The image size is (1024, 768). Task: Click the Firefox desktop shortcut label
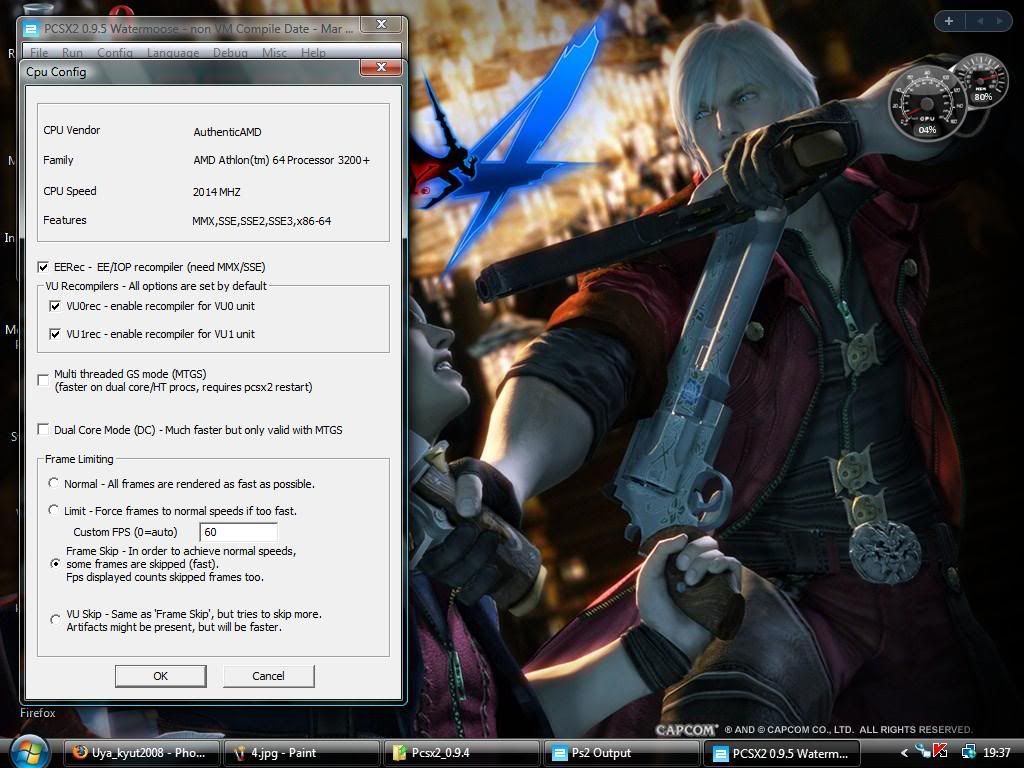tap(38, 713)
